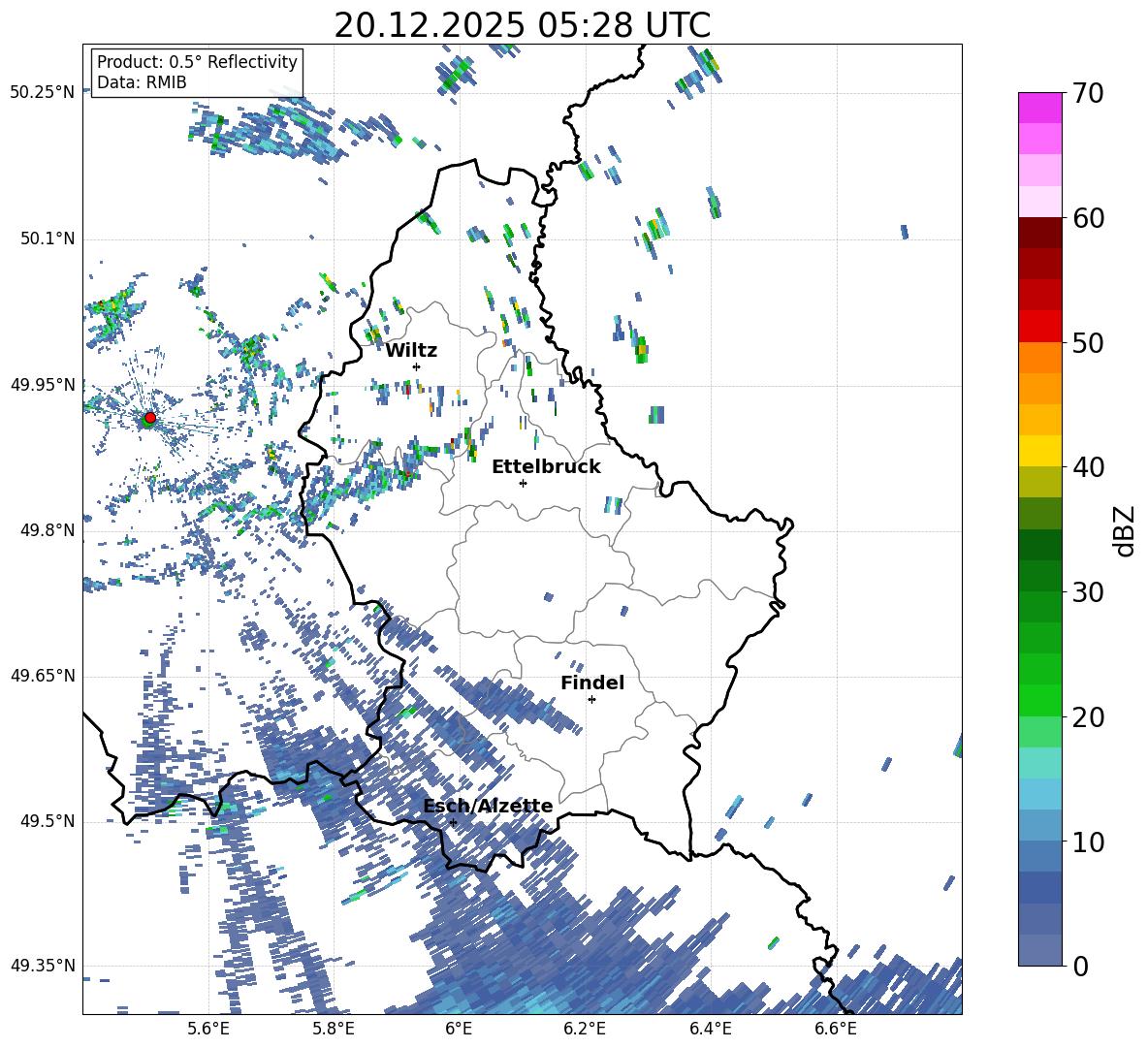Click the Wiltz city label
Screen dimensions: 1148x1048
pos(411,351)
